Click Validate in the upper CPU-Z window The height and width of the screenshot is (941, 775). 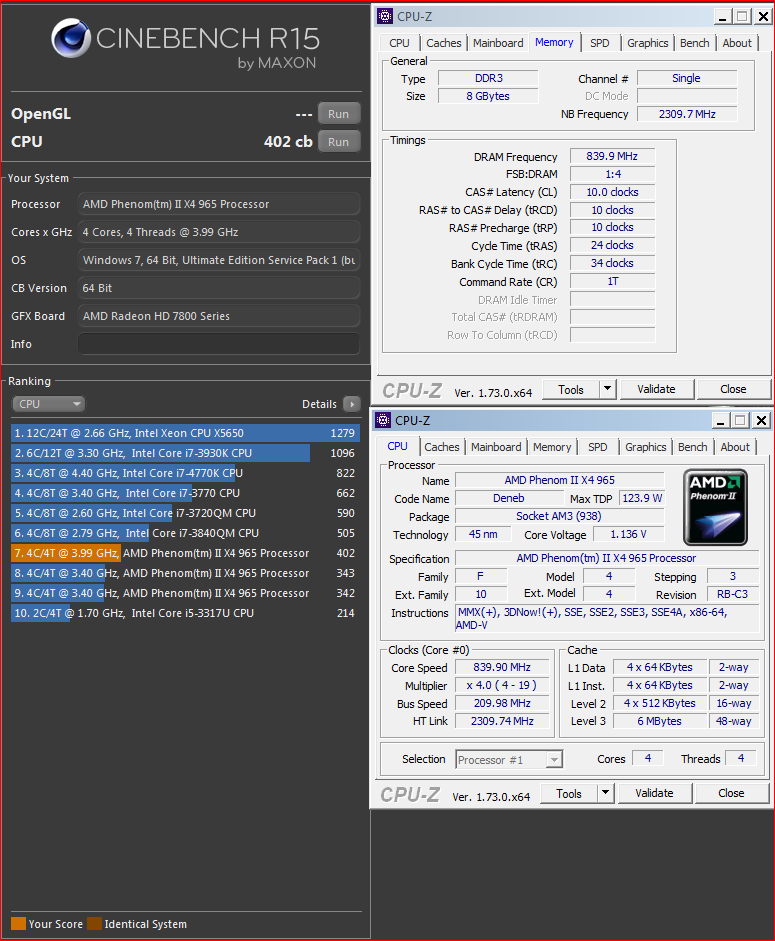[x=656, y=389]
